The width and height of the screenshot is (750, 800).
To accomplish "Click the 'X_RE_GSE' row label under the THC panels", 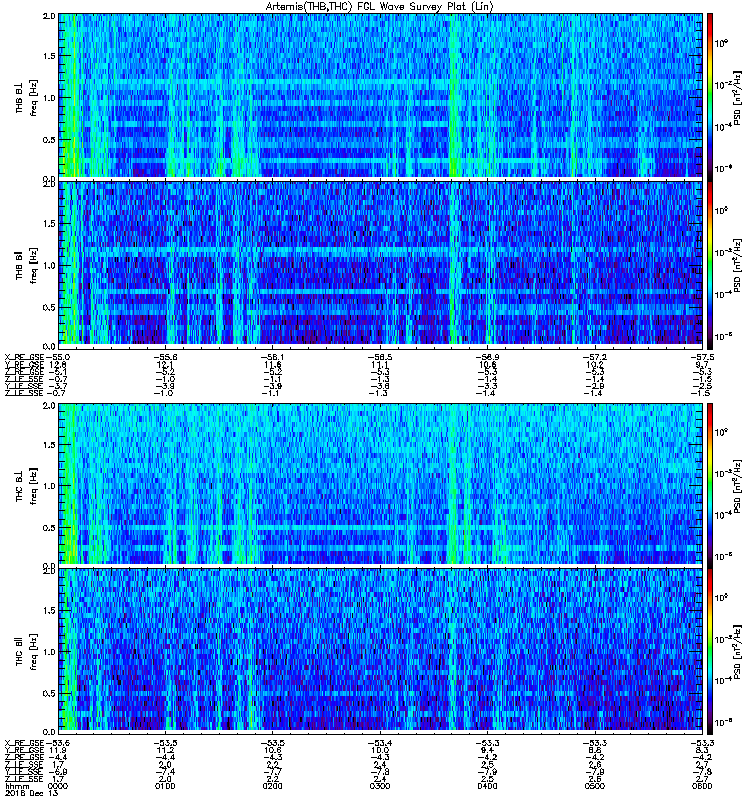I will (x=24, y=743).
